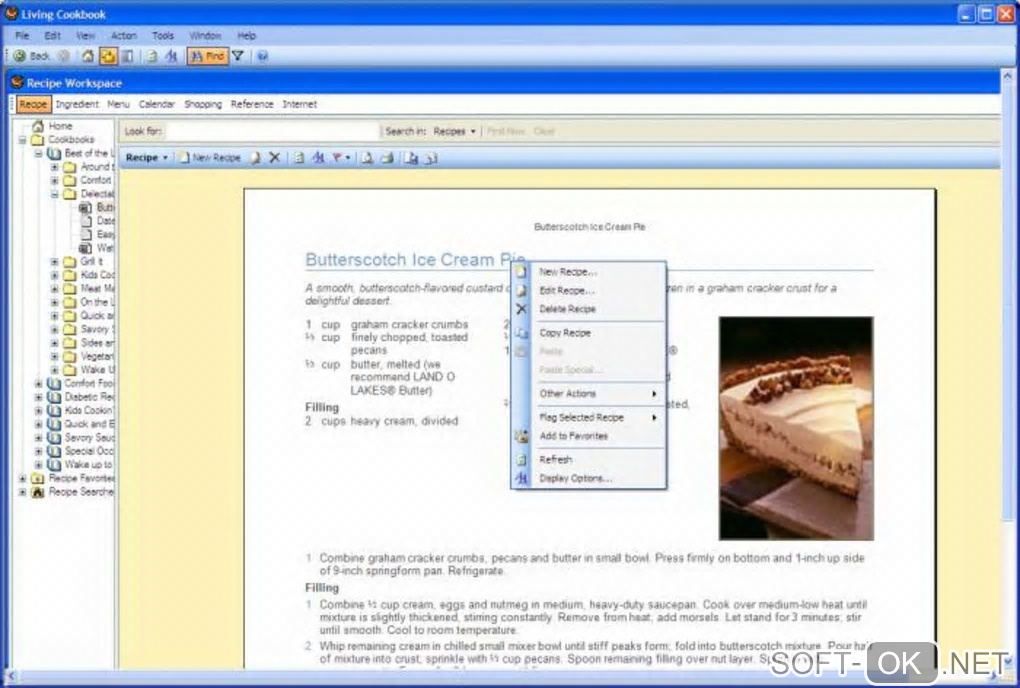Expand the Diabetic Rec cookbook node
1020x688 pixels.
point(38,397)
